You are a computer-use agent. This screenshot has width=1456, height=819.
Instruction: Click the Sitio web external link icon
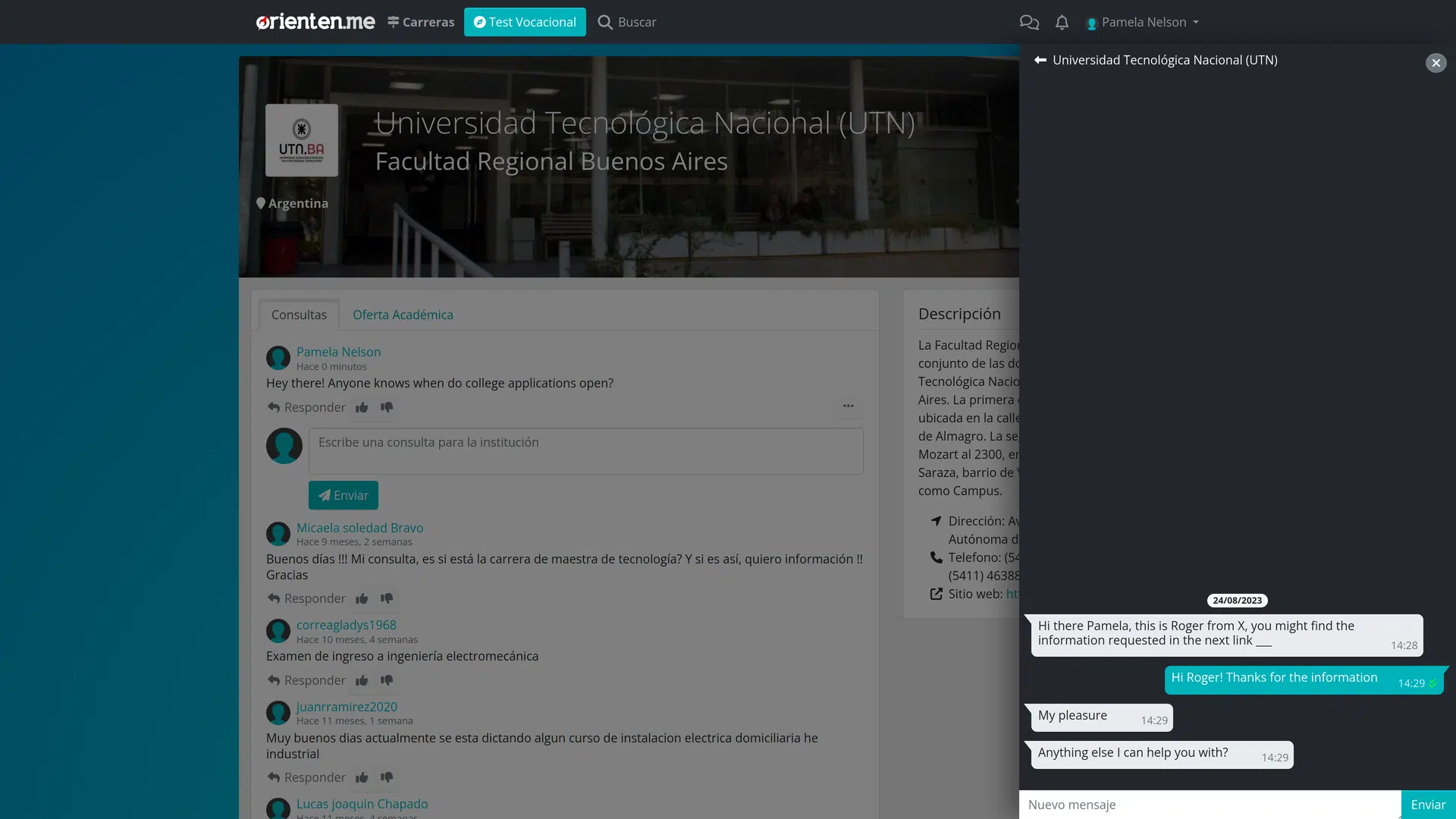coord(936,594)
